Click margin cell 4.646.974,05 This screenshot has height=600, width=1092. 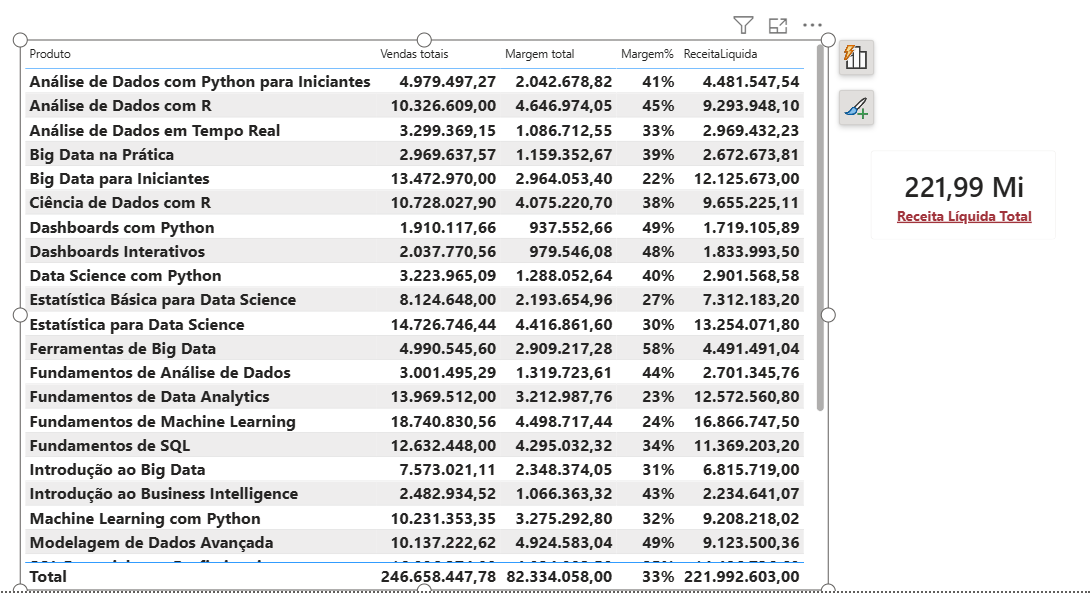pos(563,106)
